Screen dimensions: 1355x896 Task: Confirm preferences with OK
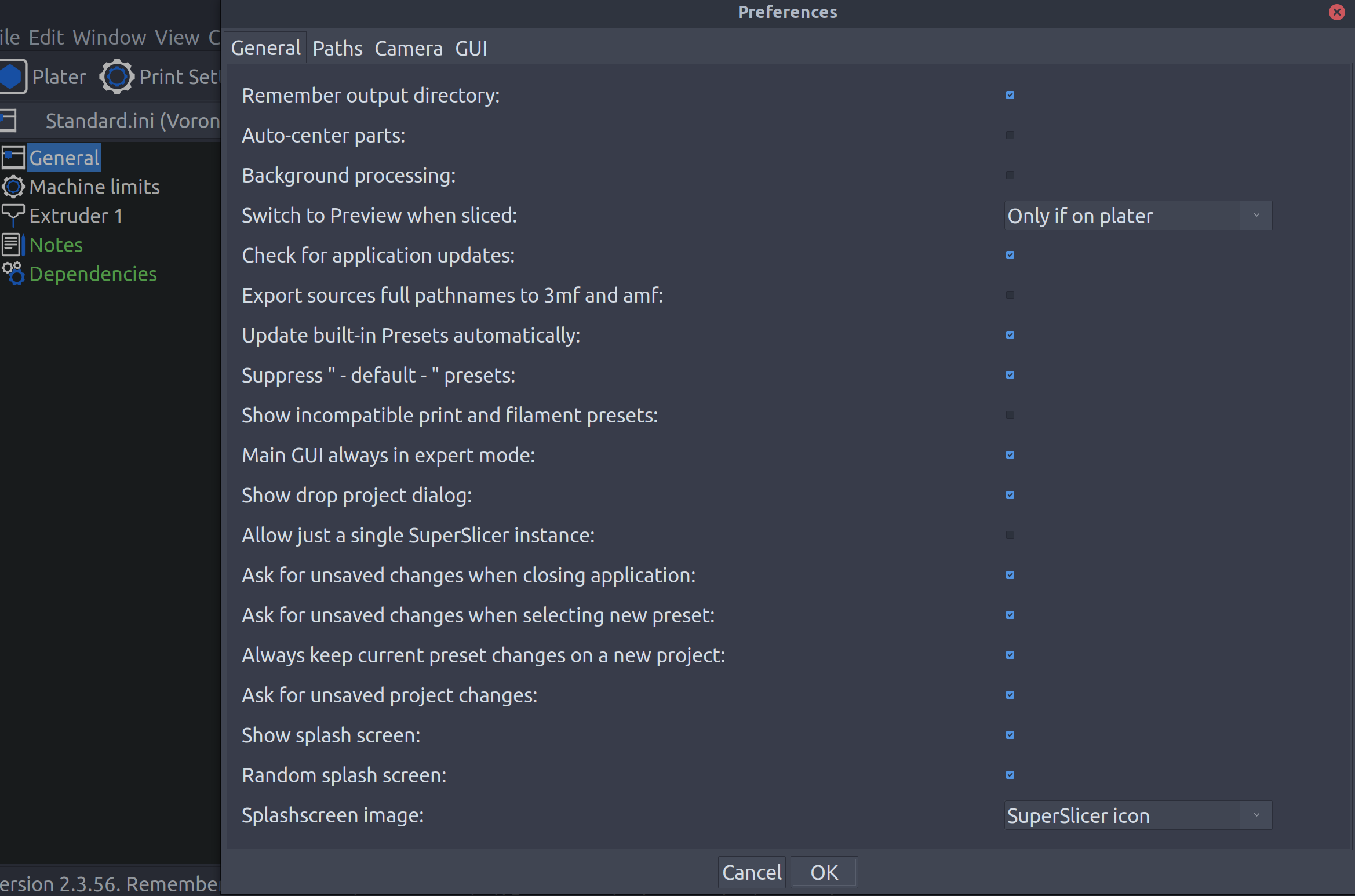(824, 872)
